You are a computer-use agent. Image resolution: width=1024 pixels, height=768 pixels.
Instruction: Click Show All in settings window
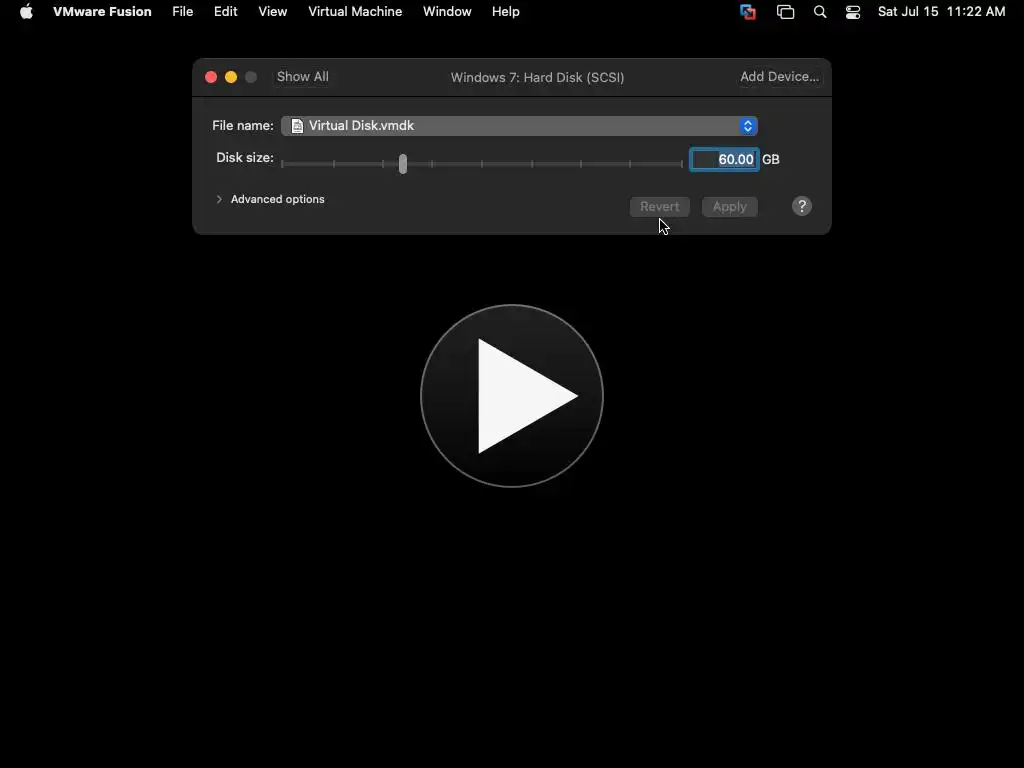tap(302, 76)
